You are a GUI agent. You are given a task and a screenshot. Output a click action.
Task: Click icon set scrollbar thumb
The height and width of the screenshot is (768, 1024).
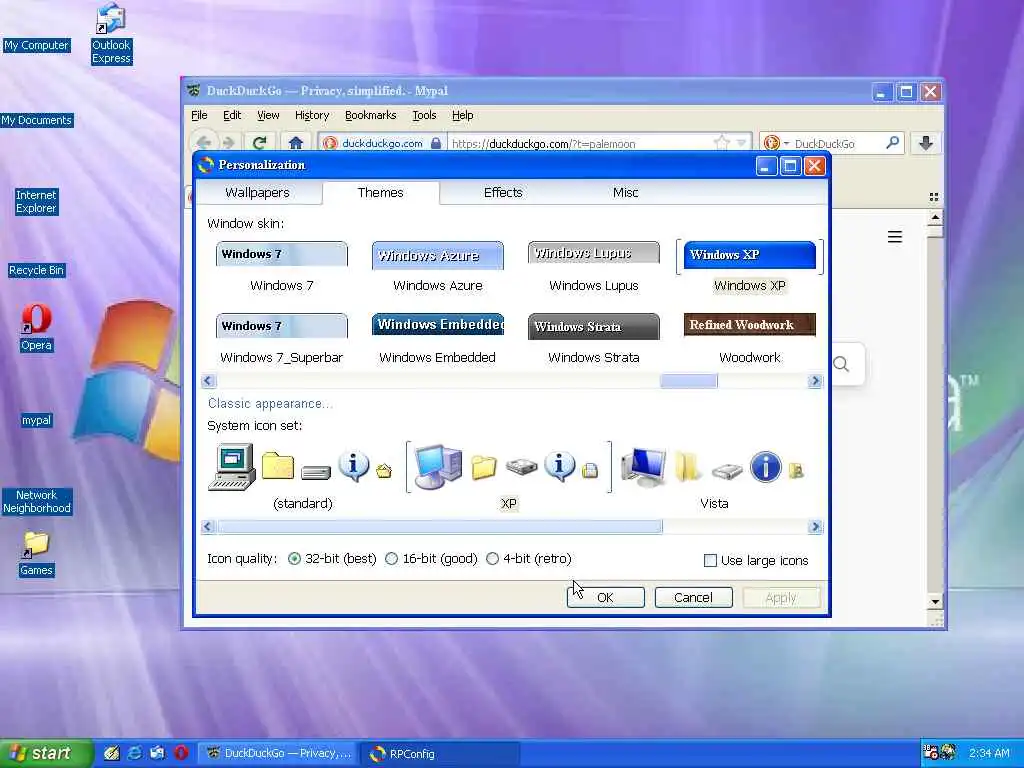coord(440,526)
